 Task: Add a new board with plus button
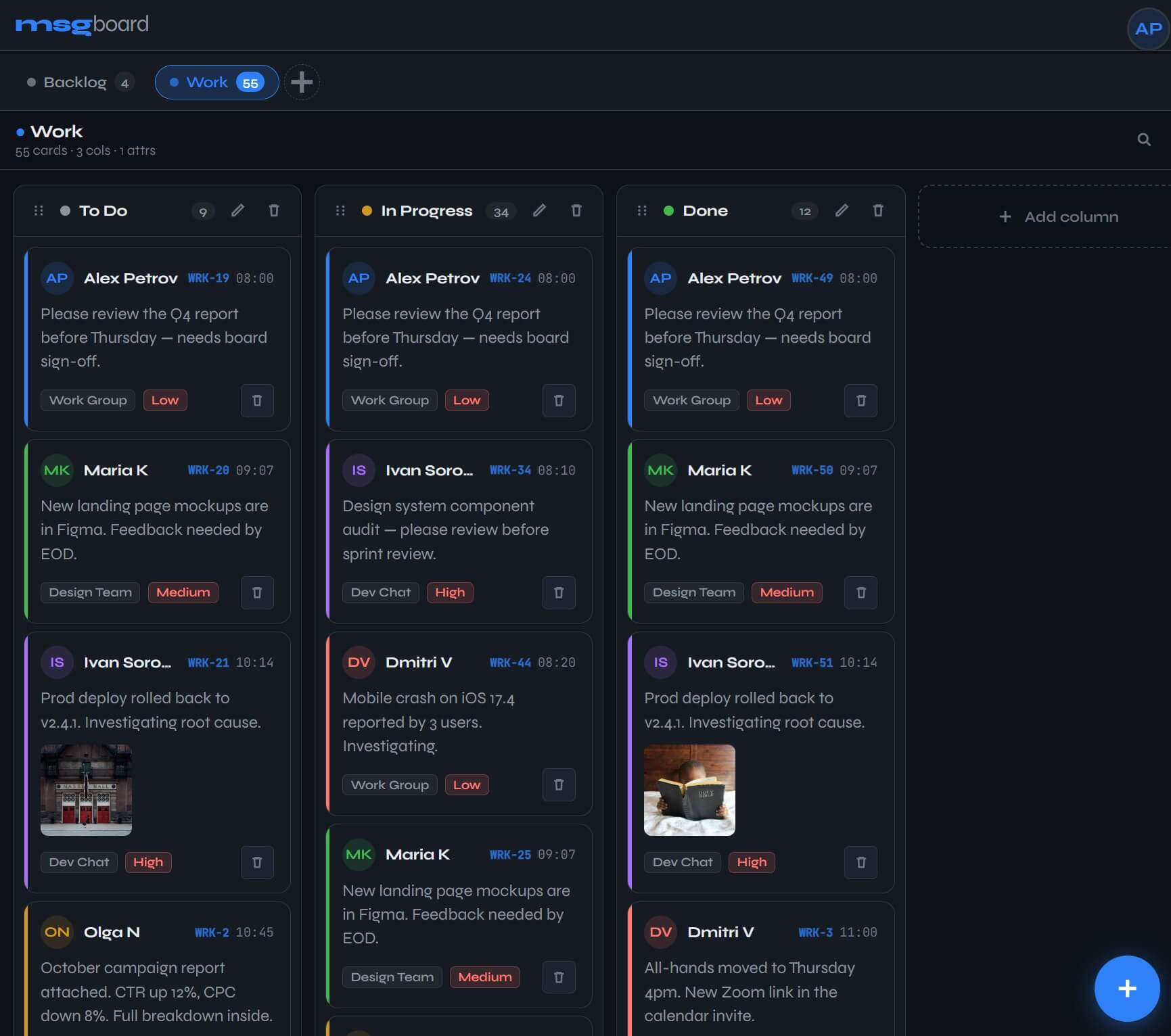click(x=302, y=83)
